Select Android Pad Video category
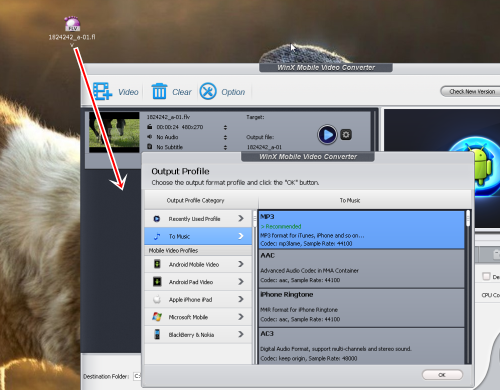This screenshot has height=390, width=500. [x=198, y=282]
